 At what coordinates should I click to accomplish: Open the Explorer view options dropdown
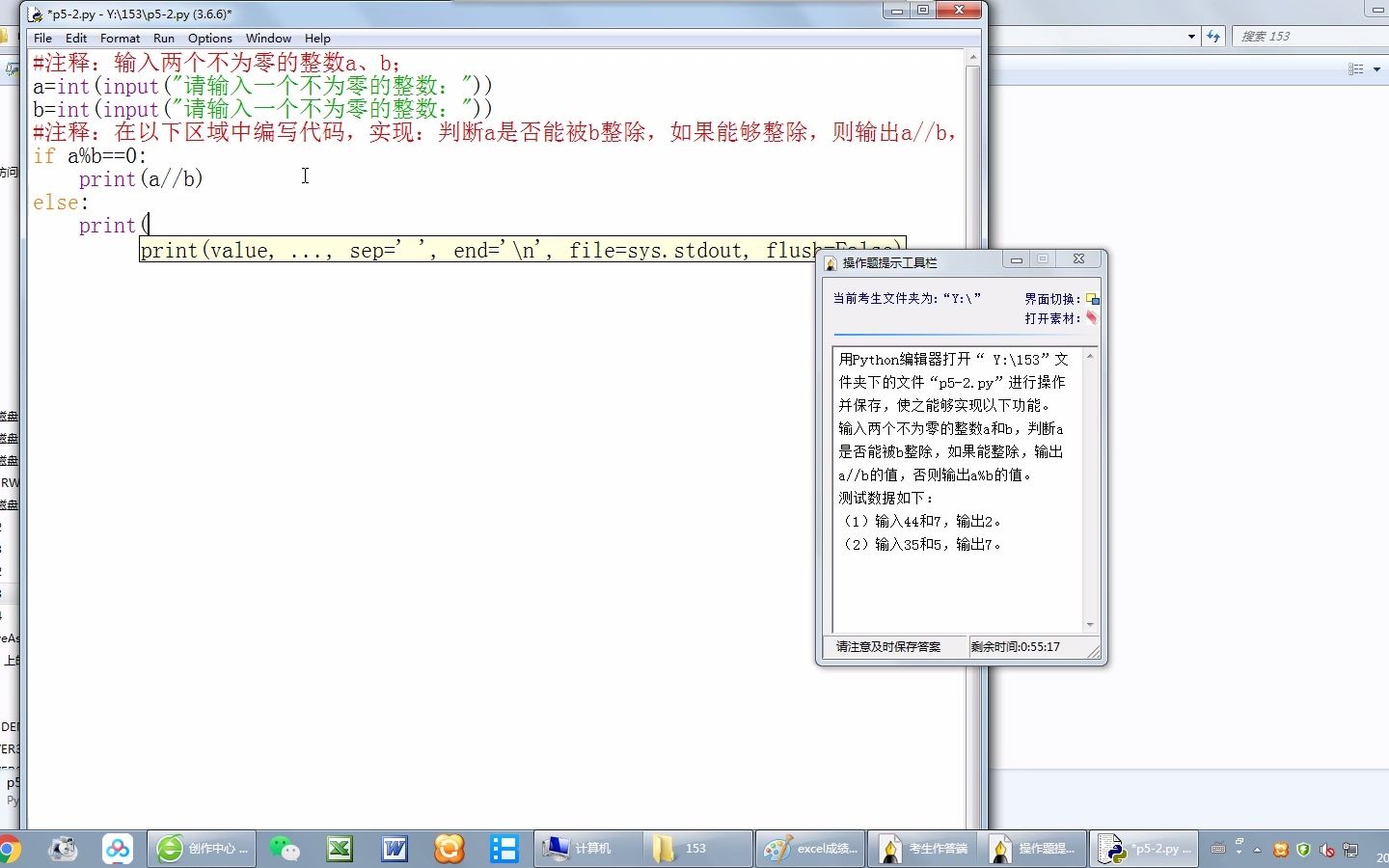point(1376,69)
